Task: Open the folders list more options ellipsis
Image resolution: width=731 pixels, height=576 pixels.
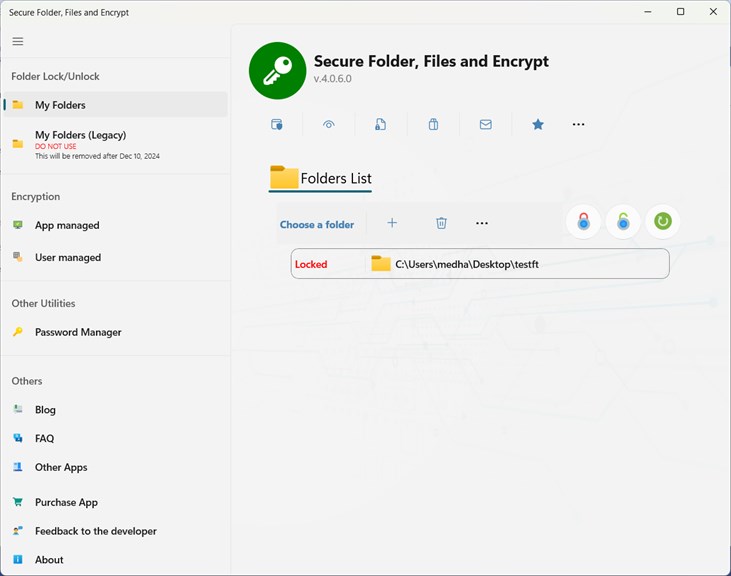Action: tap(482, 223)
